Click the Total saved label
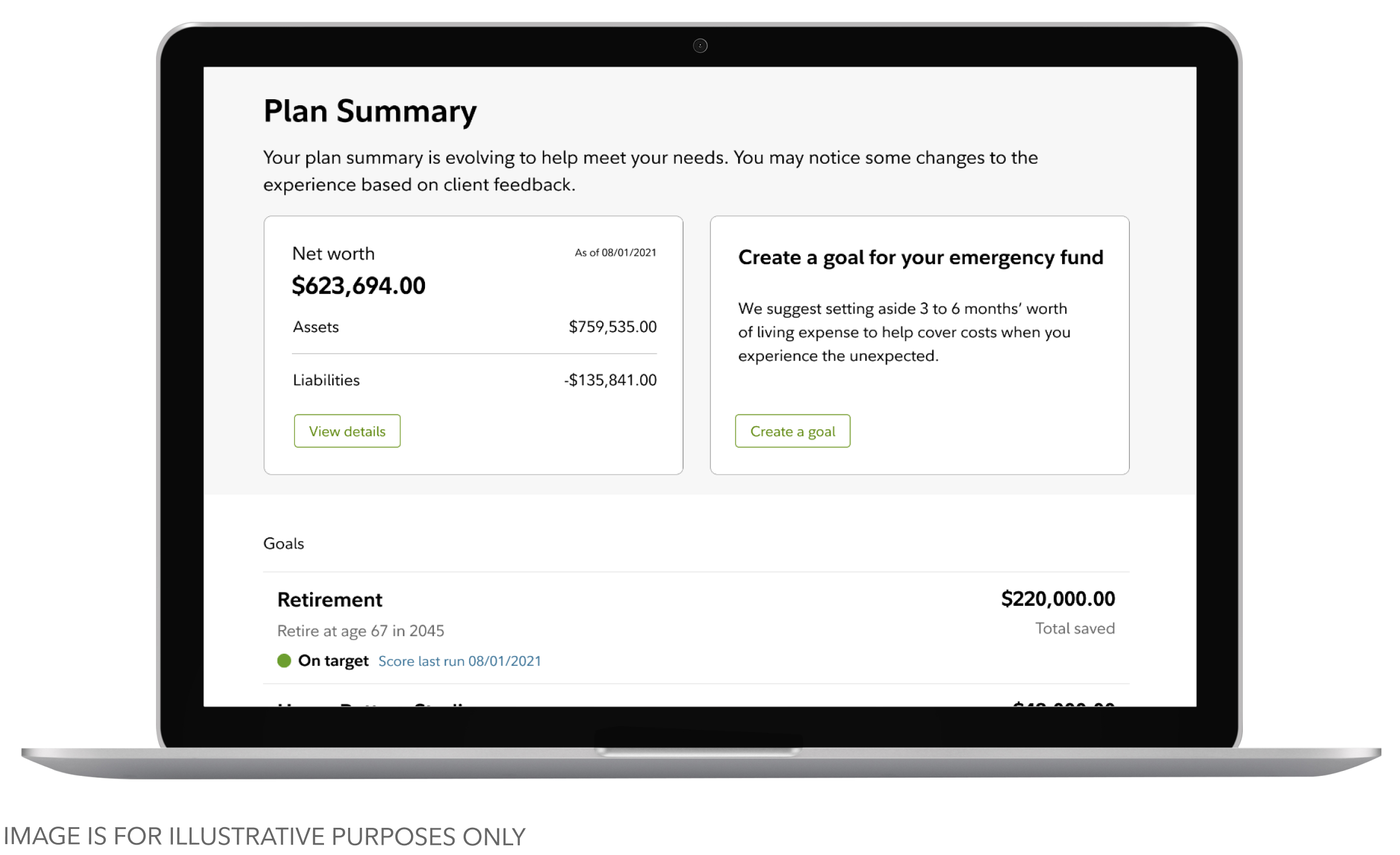 [x=1075, y=628]
